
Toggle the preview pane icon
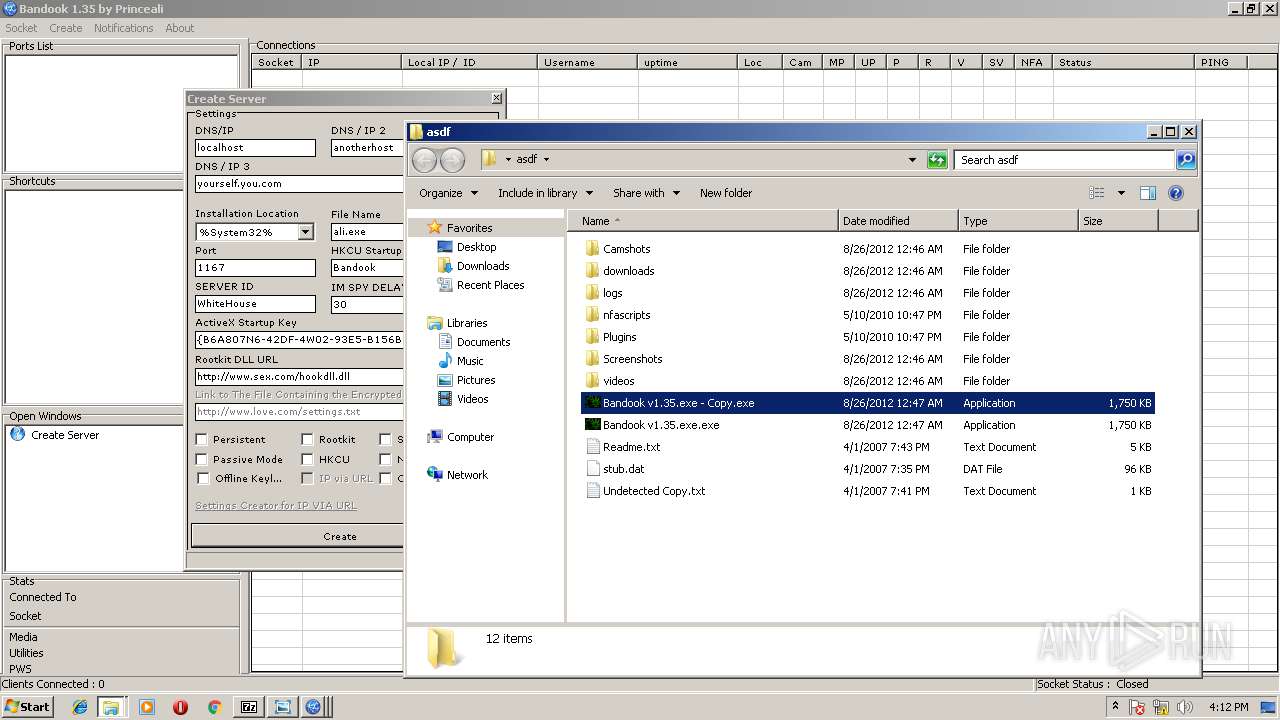pyautogui.click(x=1148, y=193)
